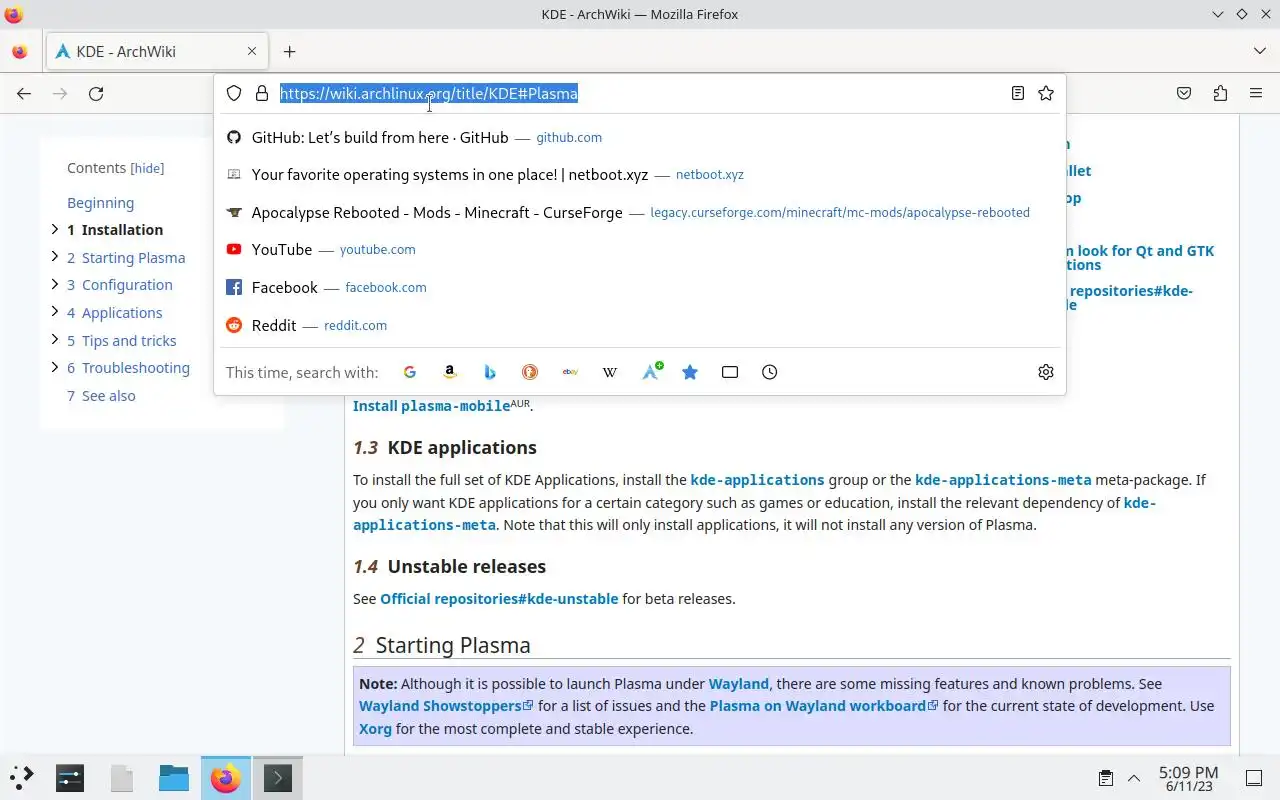
Task: Open the clipboard tray icon
Action: tap(1106, 778)
